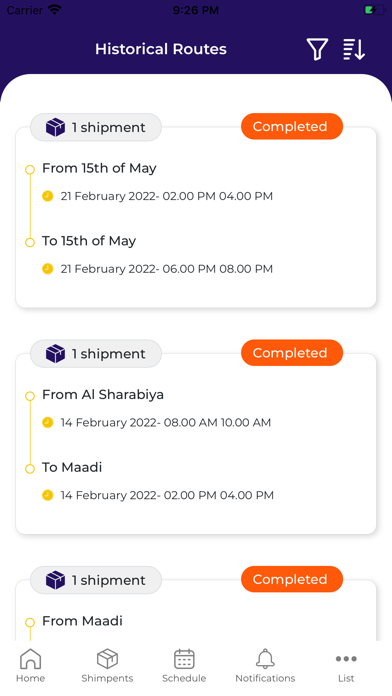The image size is (392, 696).
Task: Select the To Maadi destination
Action: pos(72,467)
